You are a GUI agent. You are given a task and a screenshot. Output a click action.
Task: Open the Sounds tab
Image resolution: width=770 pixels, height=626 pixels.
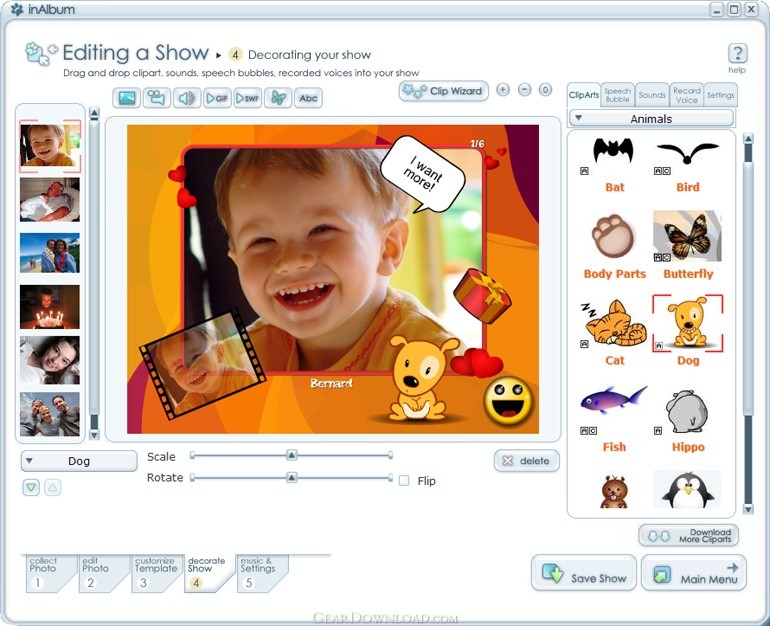click(x=652, y=95)
